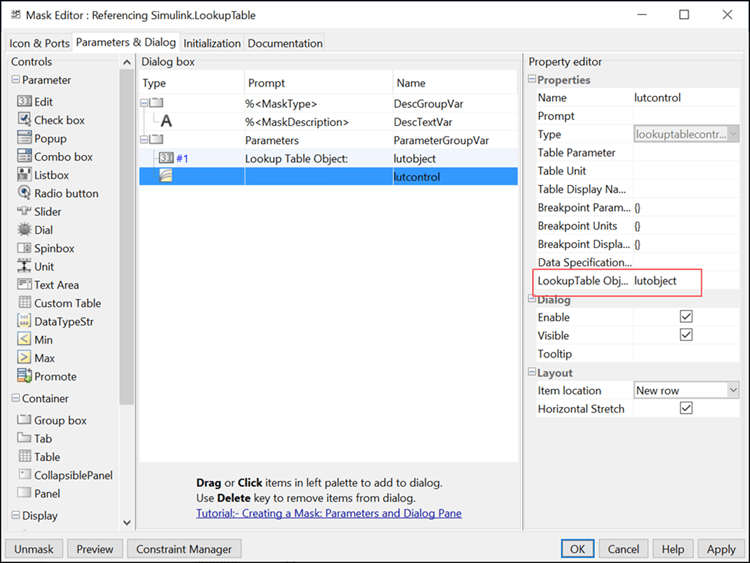Toggle the Enable checkbox
The image size is (750, 563).
click(x=686, y=317)
